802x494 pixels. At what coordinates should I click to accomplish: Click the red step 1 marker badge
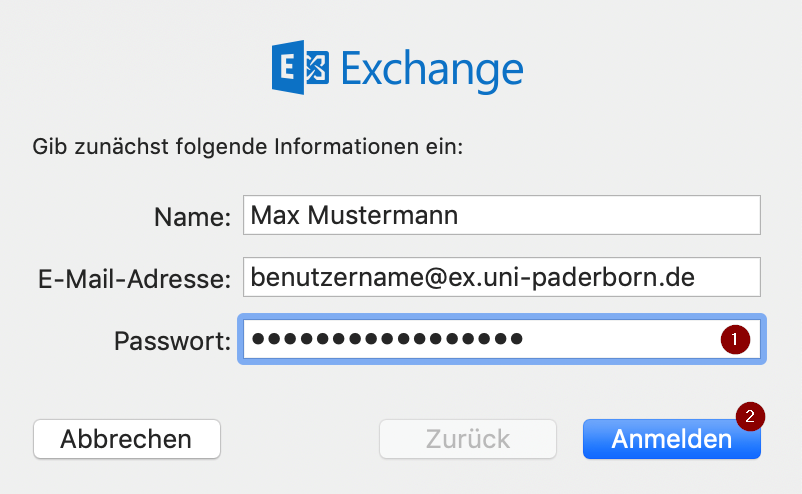tap(735, 339)
